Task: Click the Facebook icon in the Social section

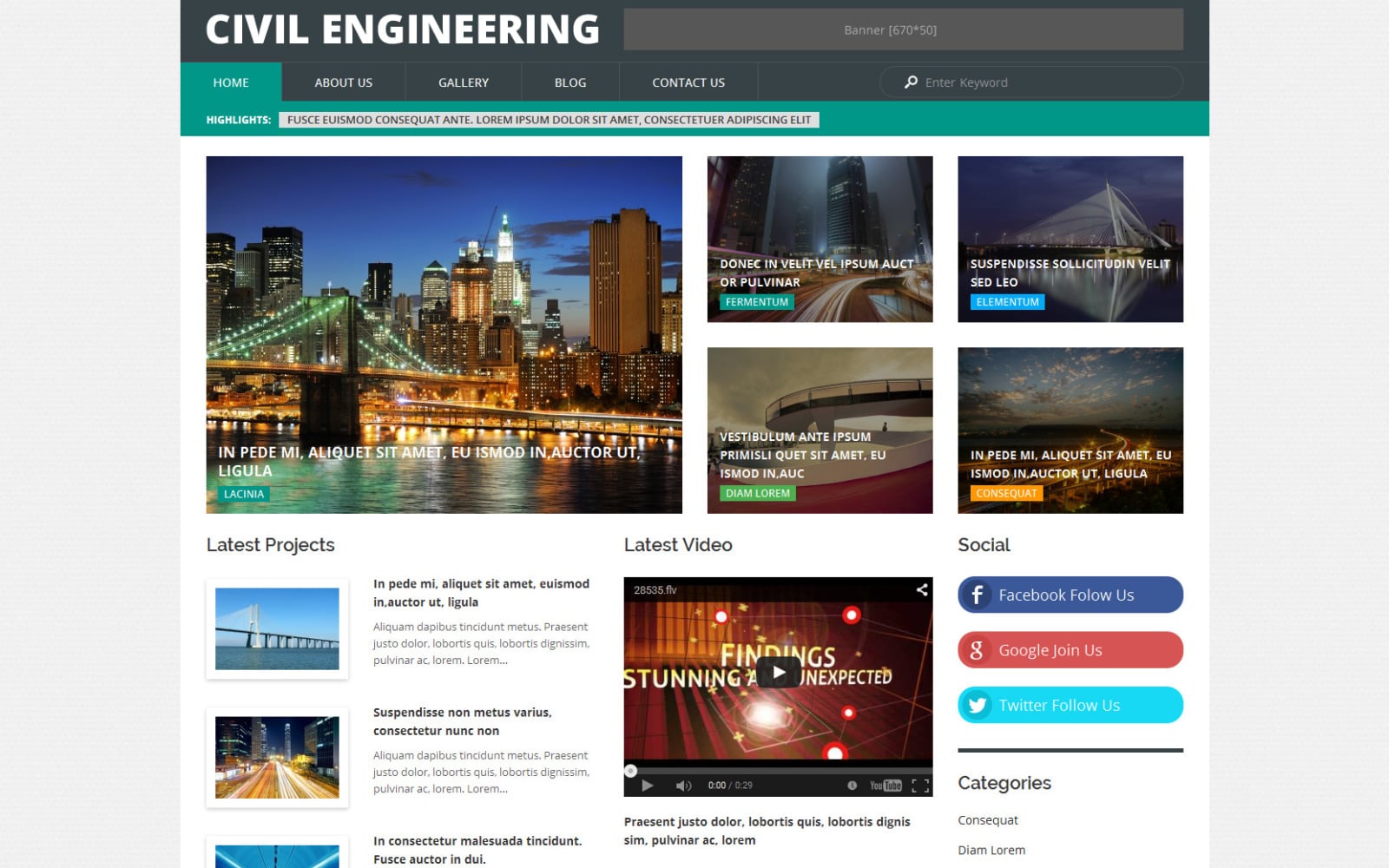Action: pos(978,595)
